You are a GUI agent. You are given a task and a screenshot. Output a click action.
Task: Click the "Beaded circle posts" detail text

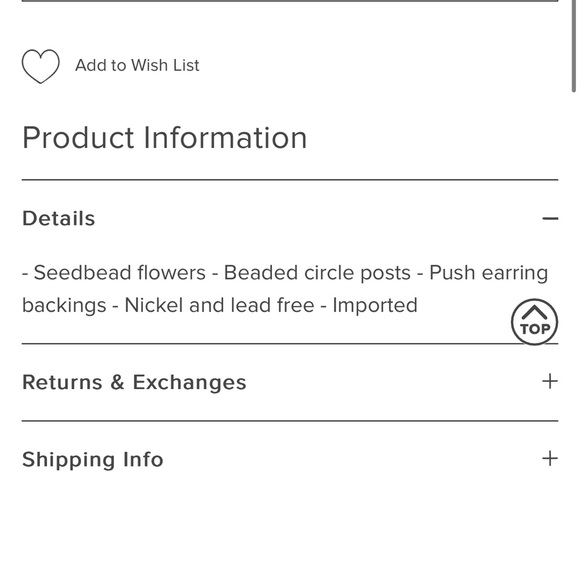[x=317, y=273]
